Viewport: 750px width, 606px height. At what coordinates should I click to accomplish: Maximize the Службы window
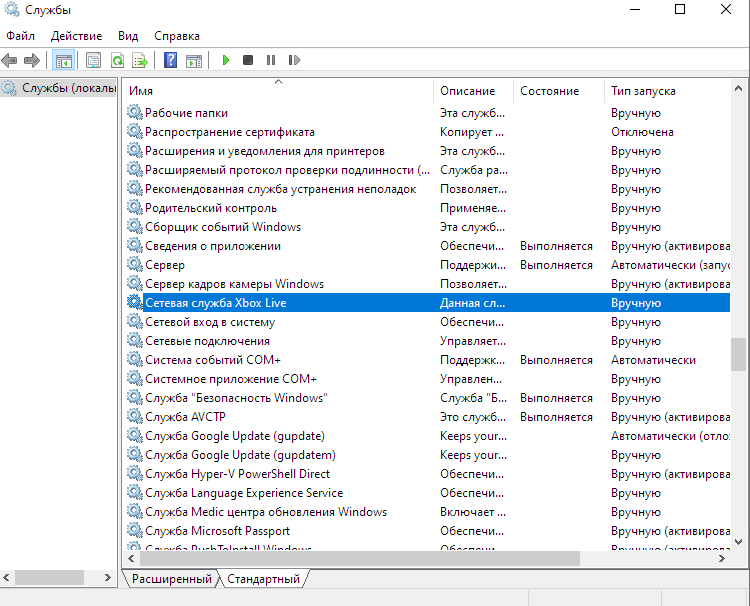click(x=680, y=9)
